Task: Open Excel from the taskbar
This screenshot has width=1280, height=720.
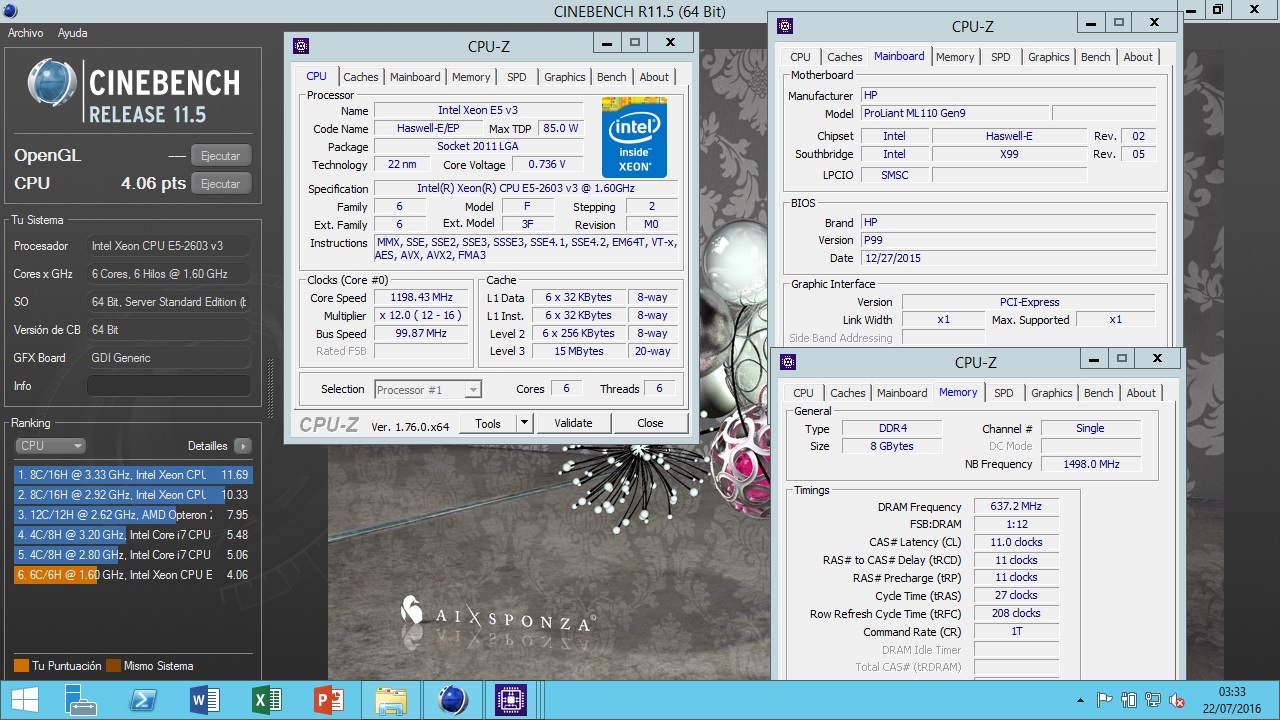Action: click(267, 700)
